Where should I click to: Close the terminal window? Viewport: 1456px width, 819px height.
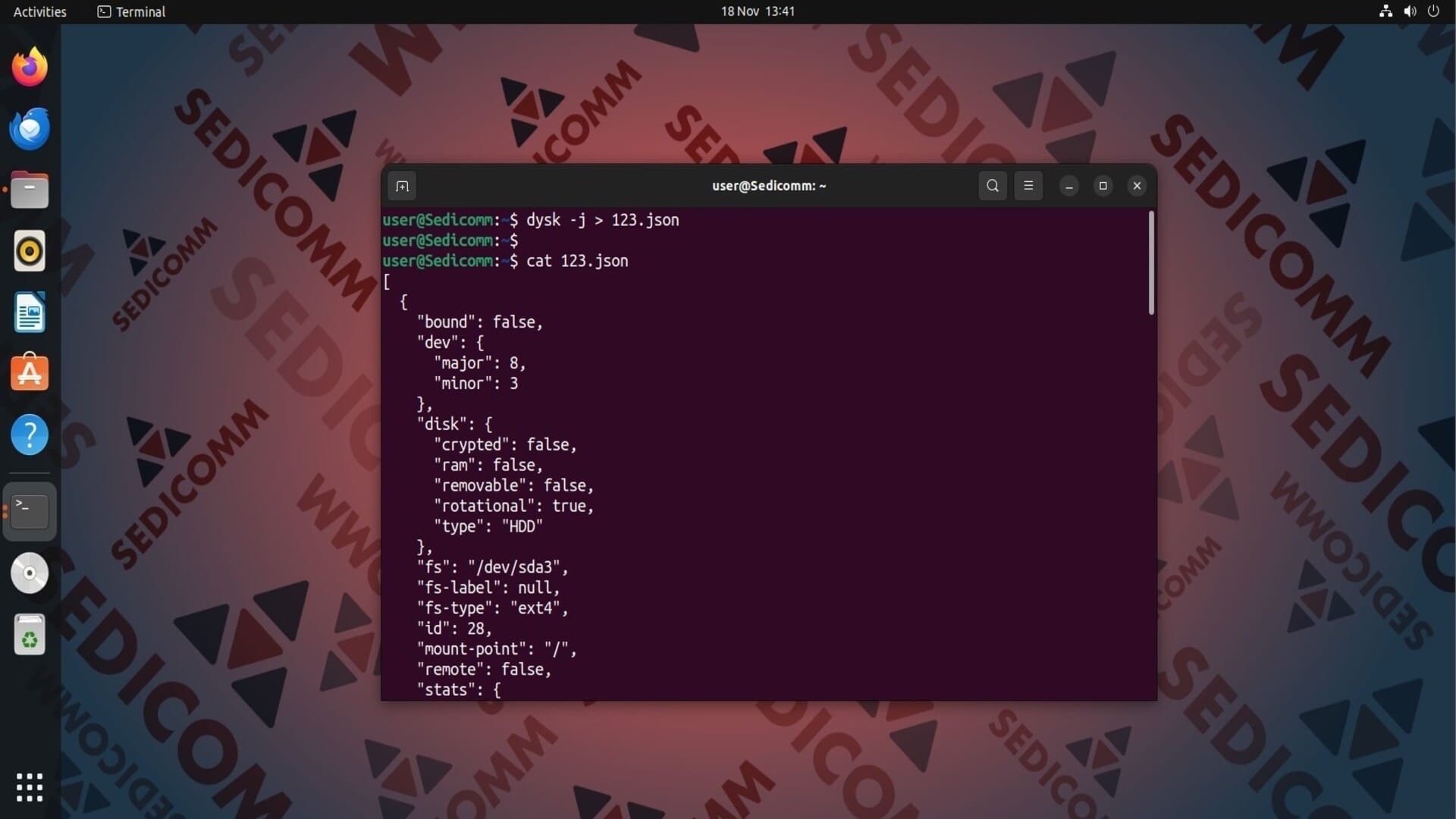point(1137,186)
